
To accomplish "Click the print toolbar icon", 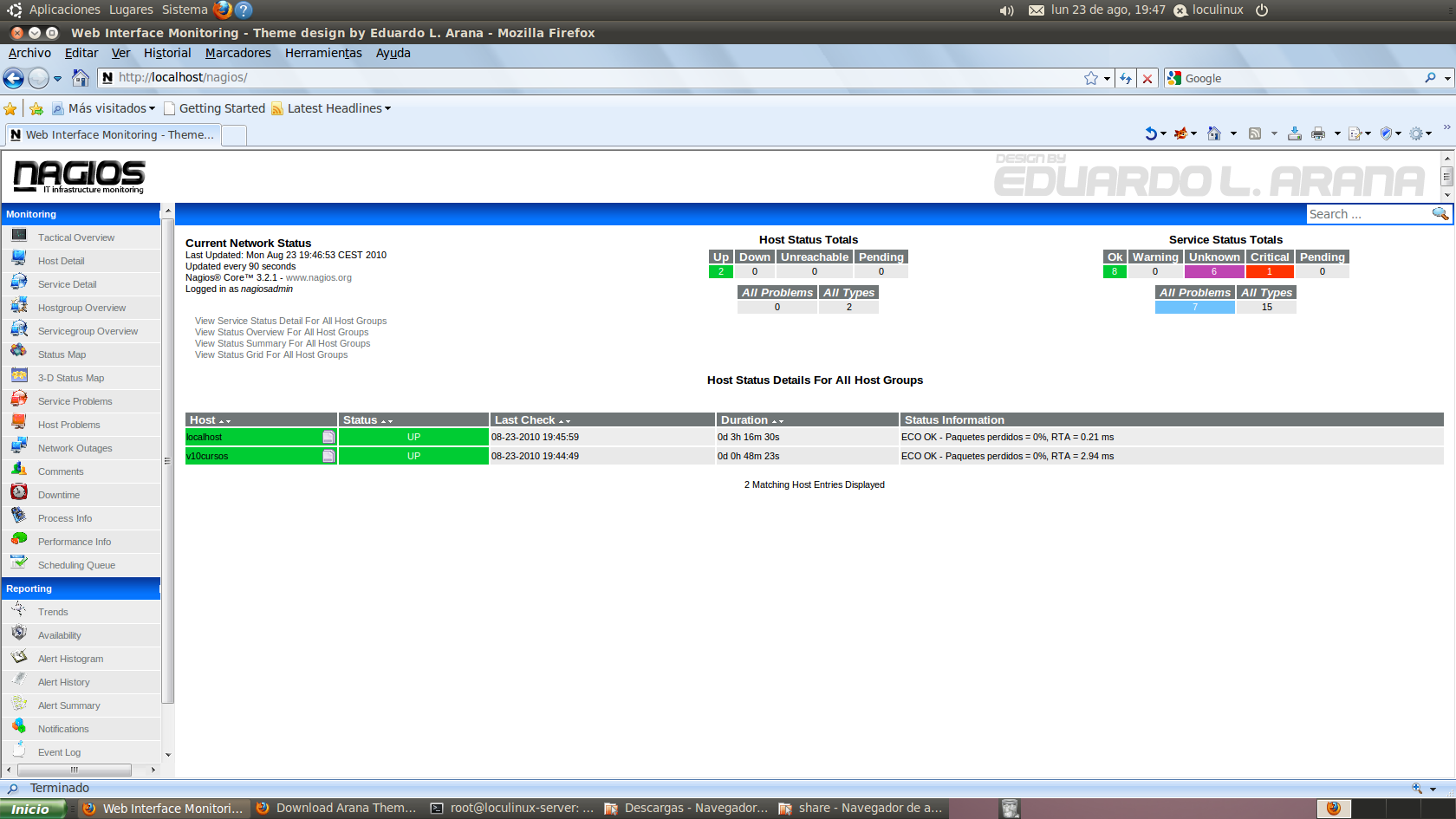I will (x=1318, y=133).
